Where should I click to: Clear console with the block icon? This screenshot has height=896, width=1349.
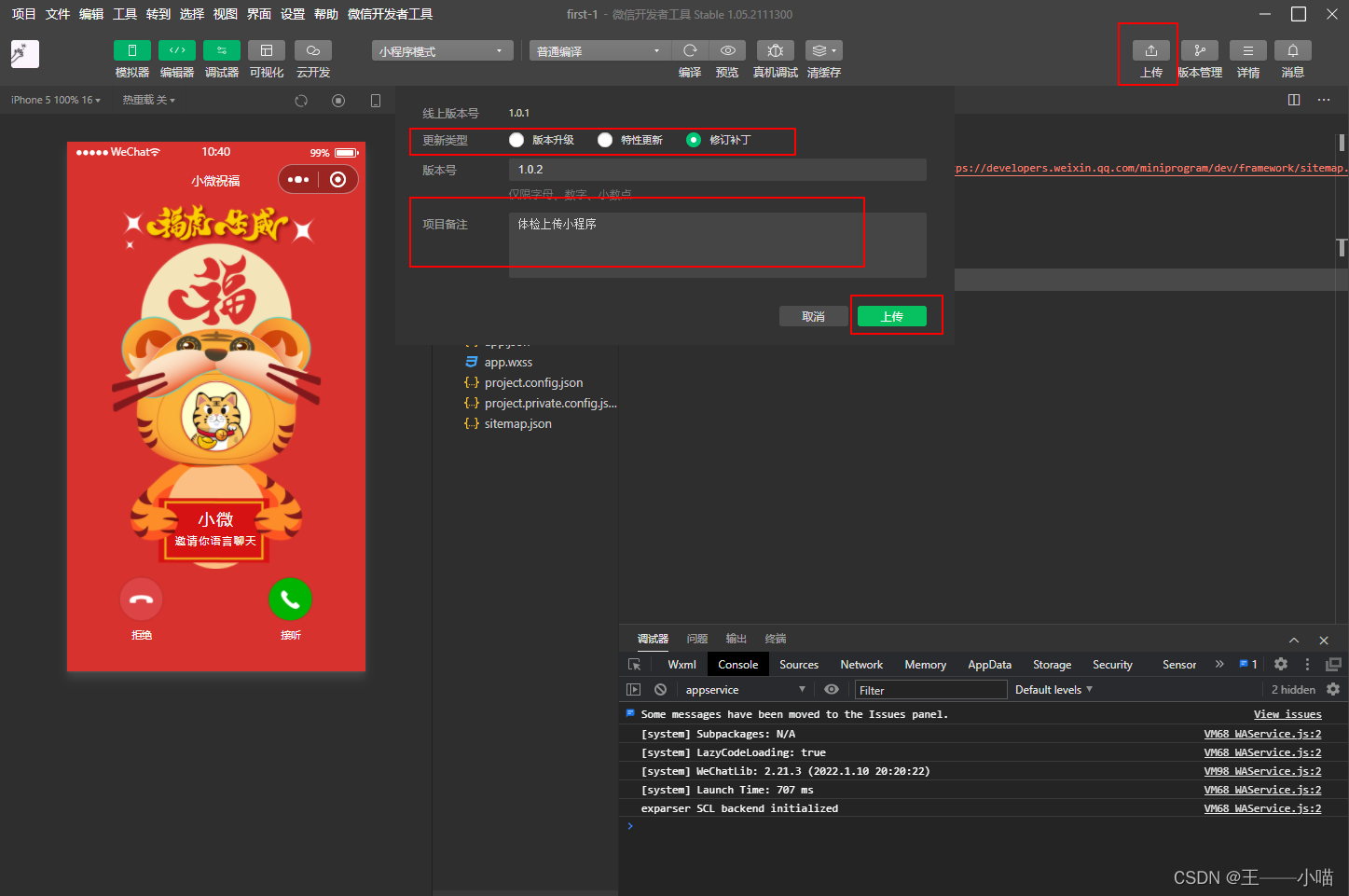tap(660, 690)
